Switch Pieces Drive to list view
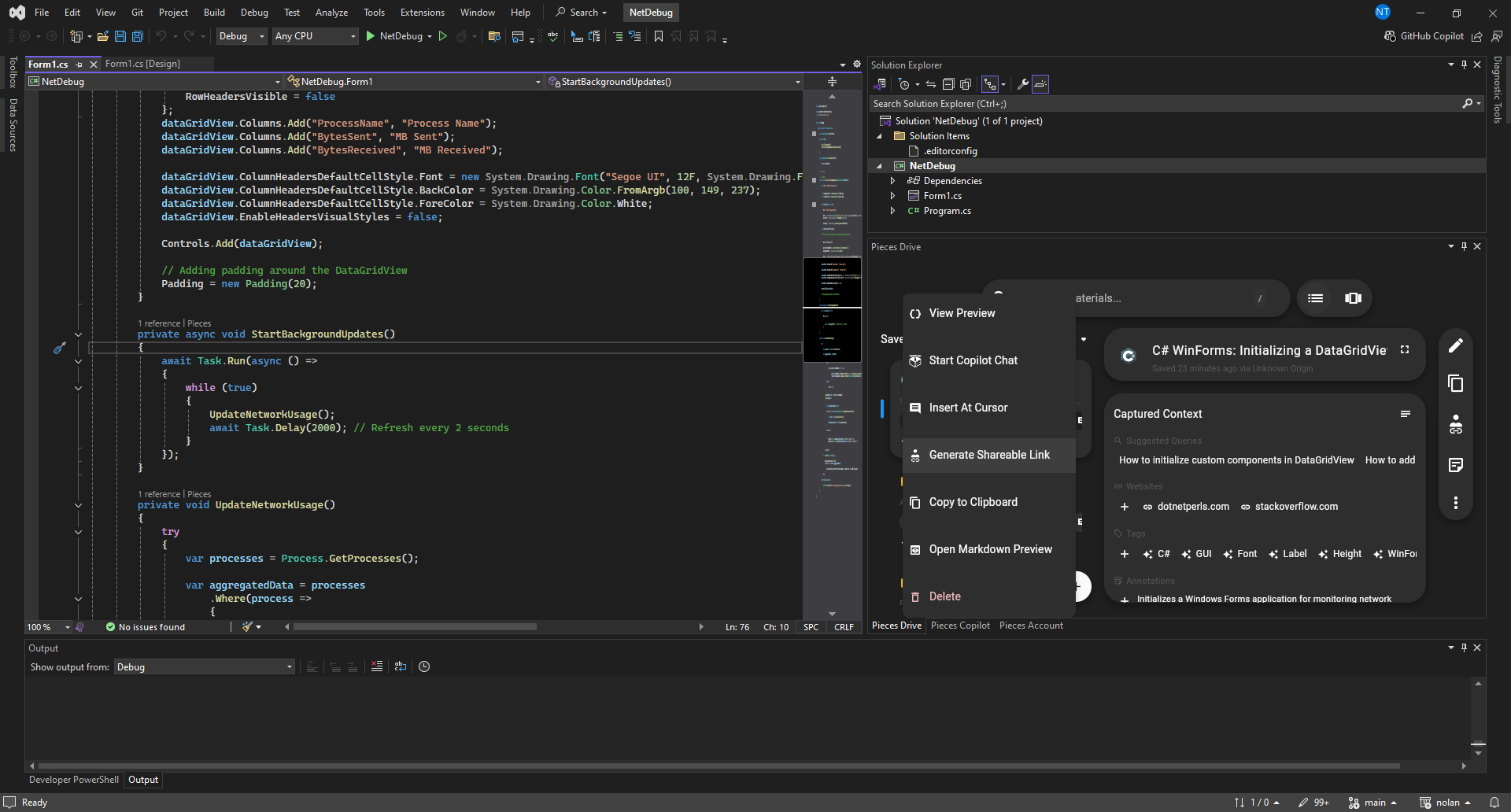The image size is (1511, 812). coord(1316,298)
